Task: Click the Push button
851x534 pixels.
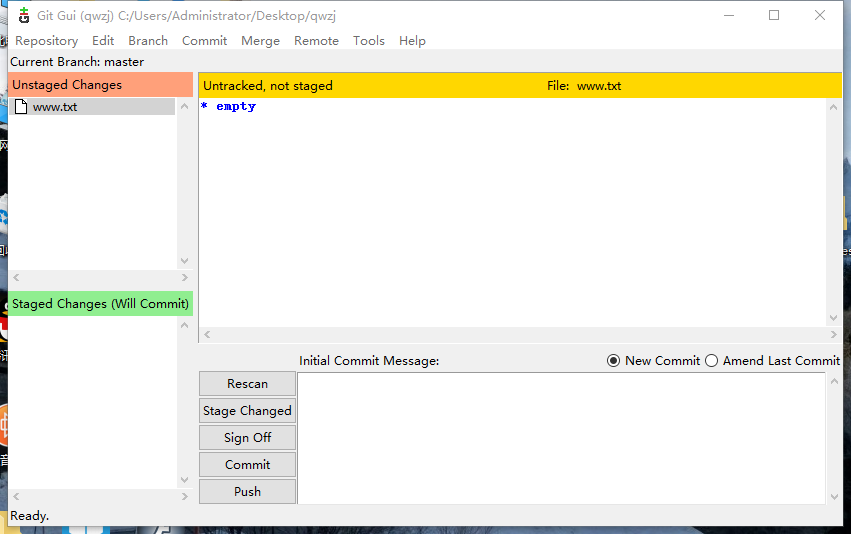Action: point(247,492)
